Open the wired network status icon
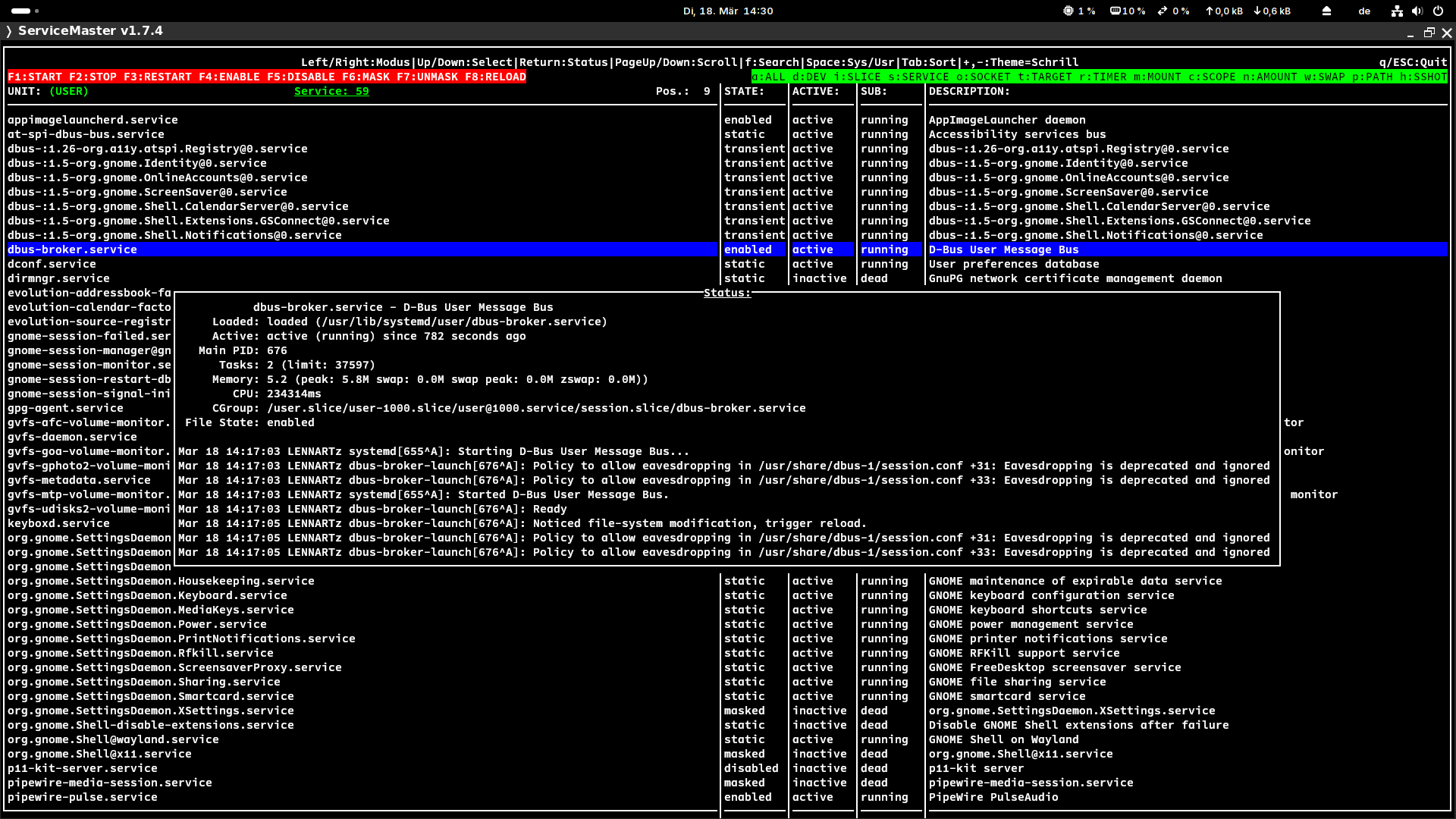 1397,11
